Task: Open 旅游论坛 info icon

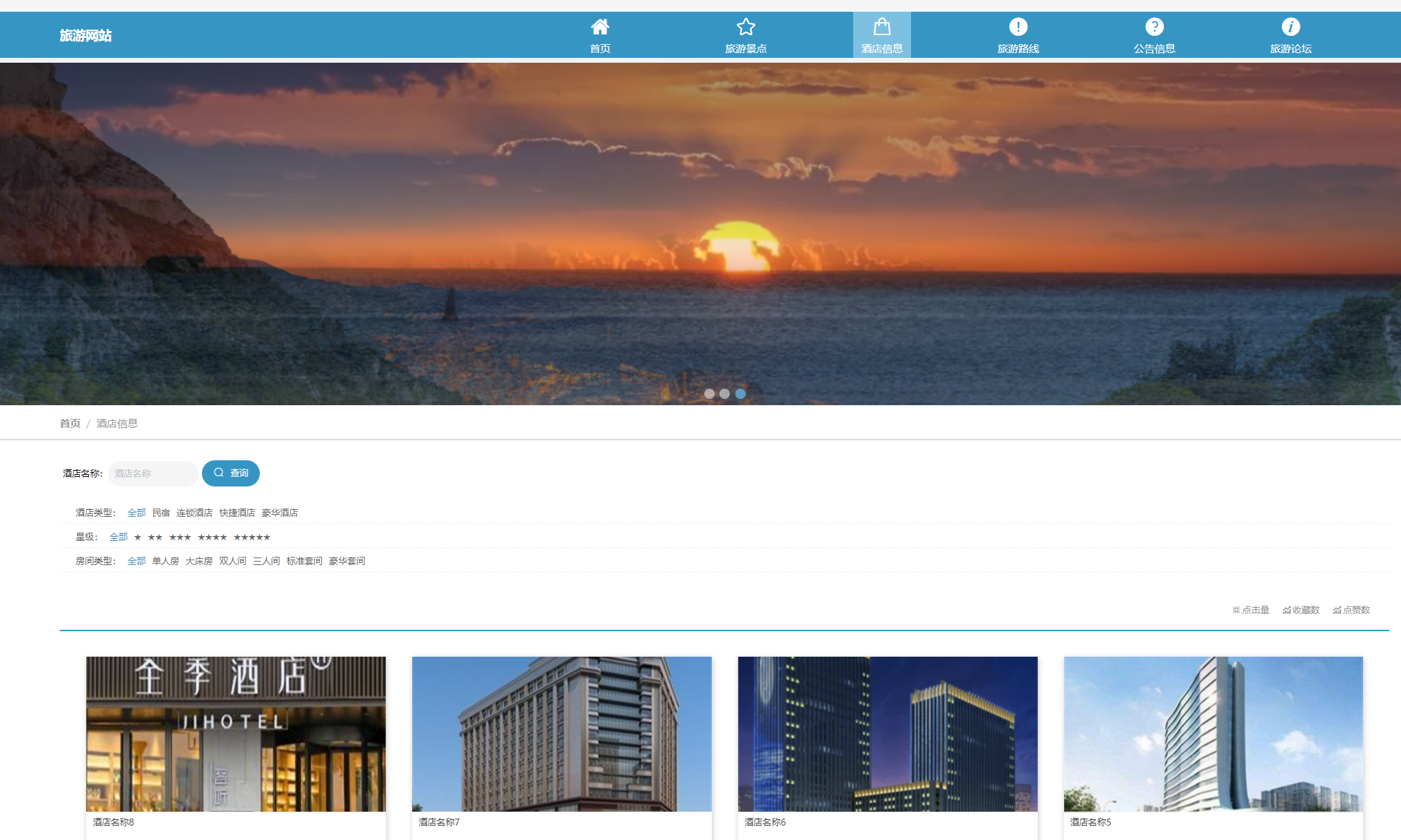Action: (x=1290, y=27)
